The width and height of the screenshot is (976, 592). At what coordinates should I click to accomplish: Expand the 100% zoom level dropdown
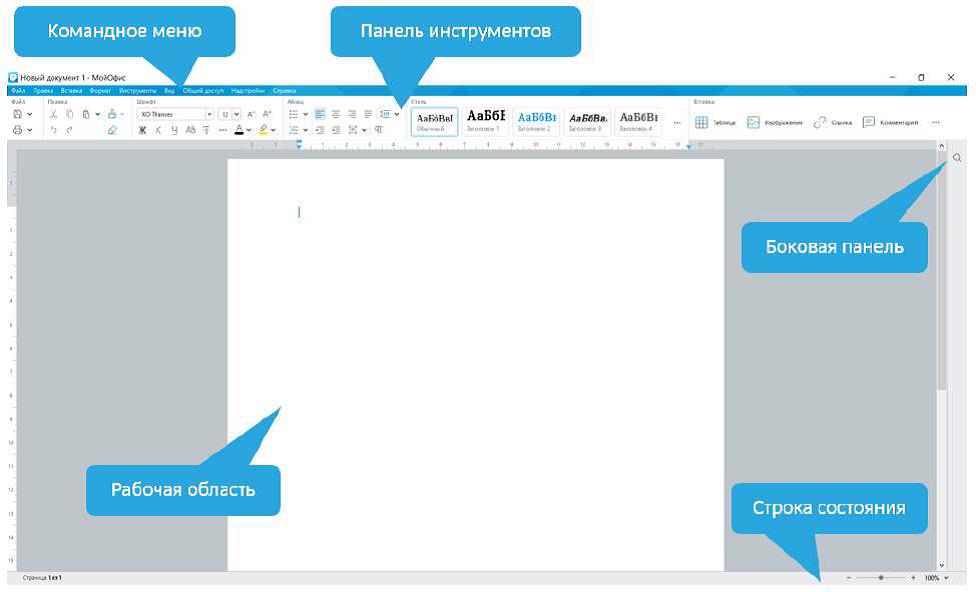click(x=946, y=578)
